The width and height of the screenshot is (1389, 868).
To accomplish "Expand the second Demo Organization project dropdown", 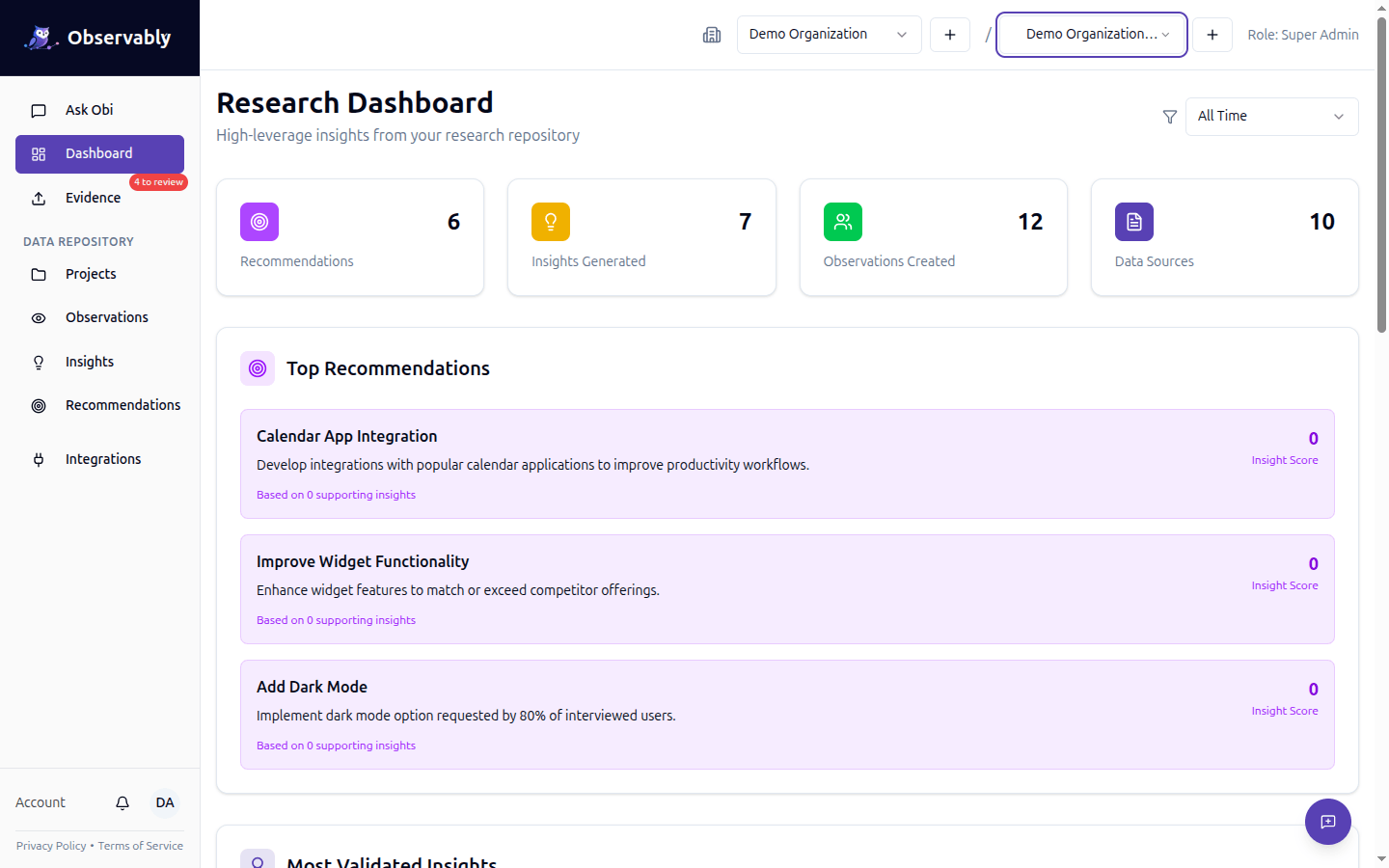I will coord(1091,35).
